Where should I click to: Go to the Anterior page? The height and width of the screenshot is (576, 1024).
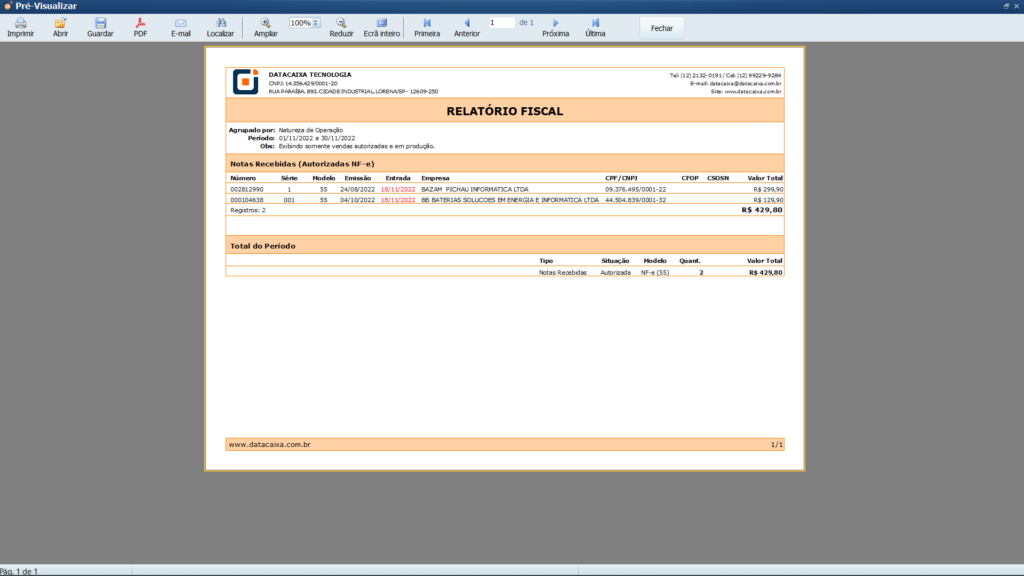tap(466, 23)
